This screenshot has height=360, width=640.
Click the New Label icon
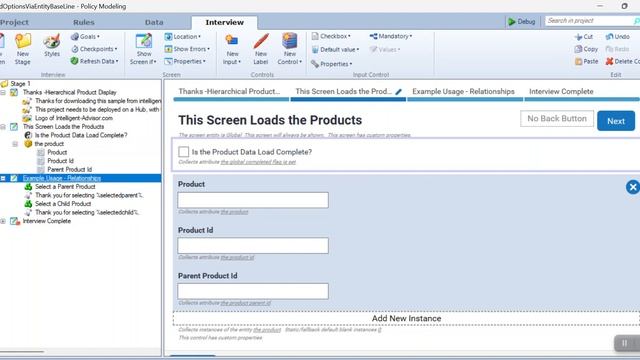click(261, 41)
